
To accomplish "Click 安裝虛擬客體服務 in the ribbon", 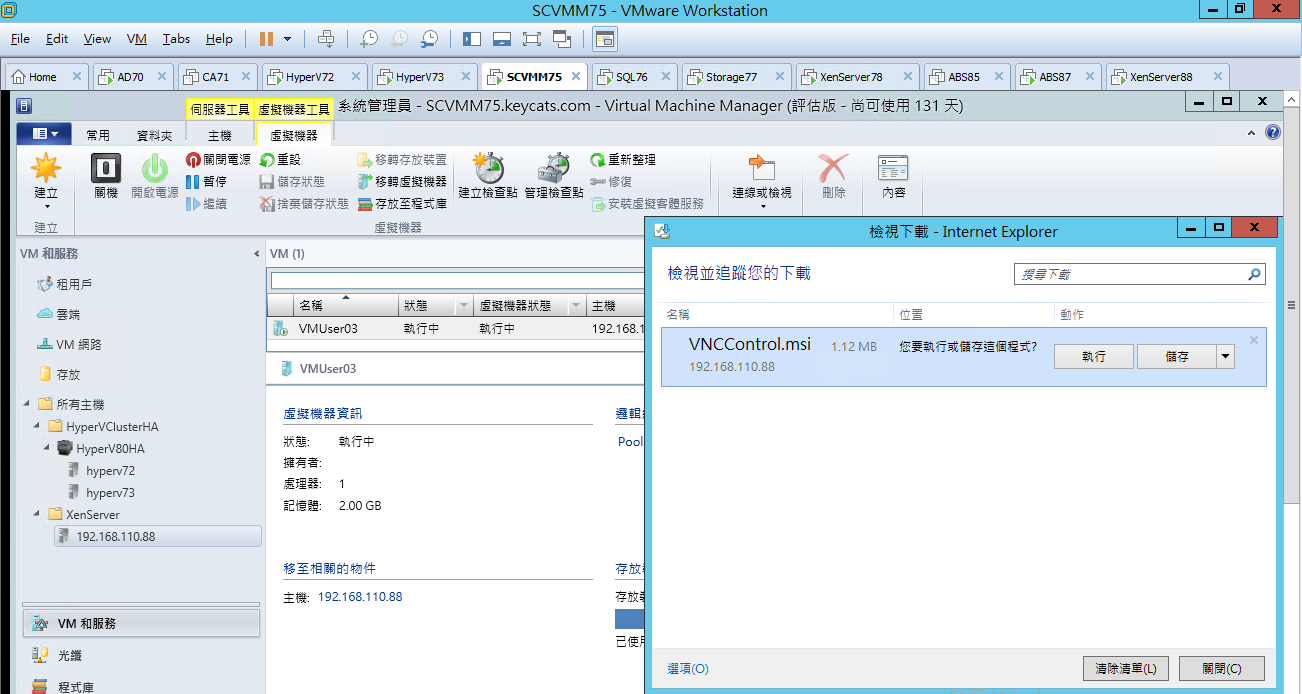I will 647,204.
